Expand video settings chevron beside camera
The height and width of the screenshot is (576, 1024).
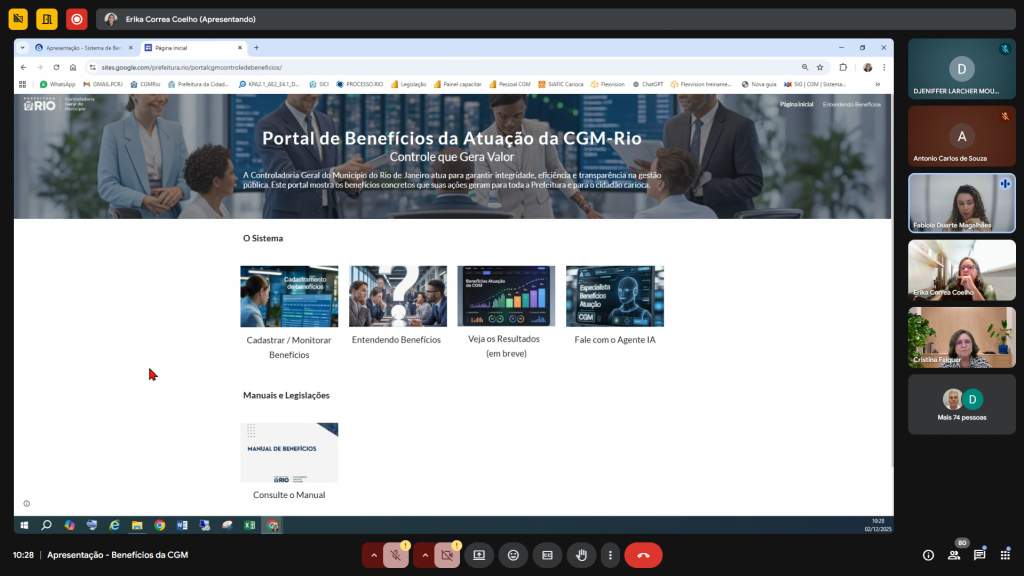[x=424, y=555]
